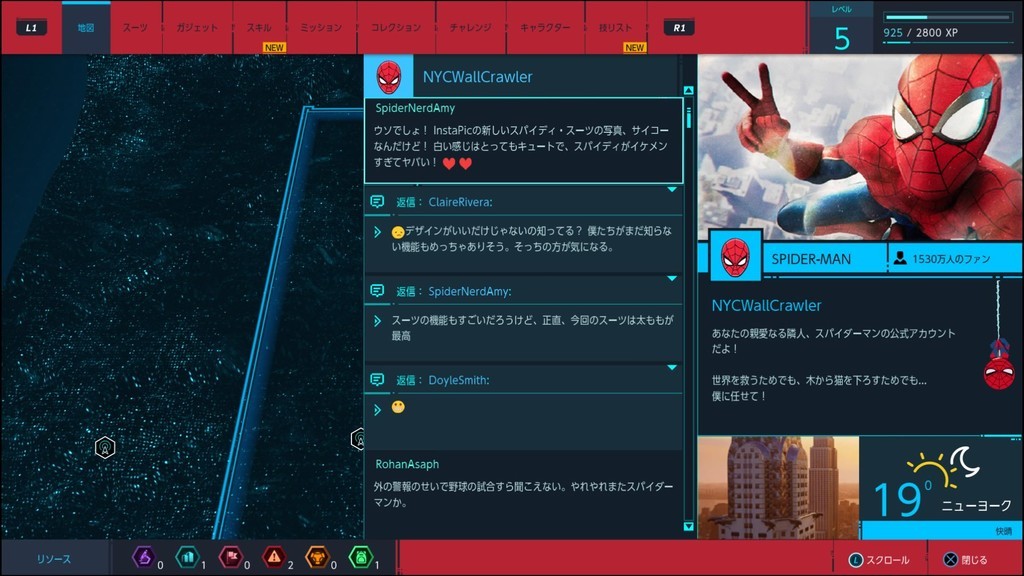Click the weather sun and moon icon
1024x576 pixels.
pos(943,466)
